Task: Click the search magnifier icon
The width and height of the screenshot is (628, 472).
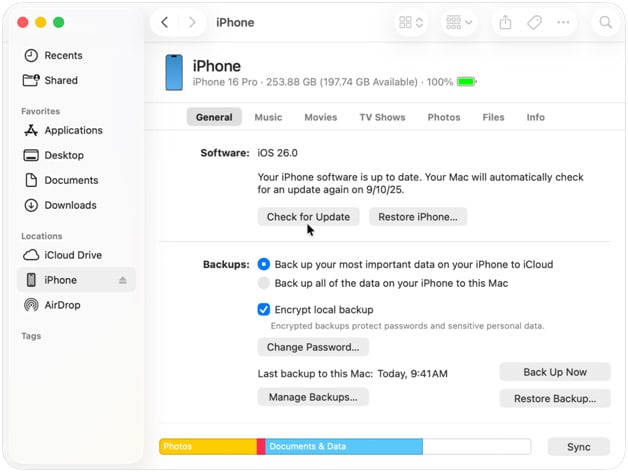Action: pos(606,22)
